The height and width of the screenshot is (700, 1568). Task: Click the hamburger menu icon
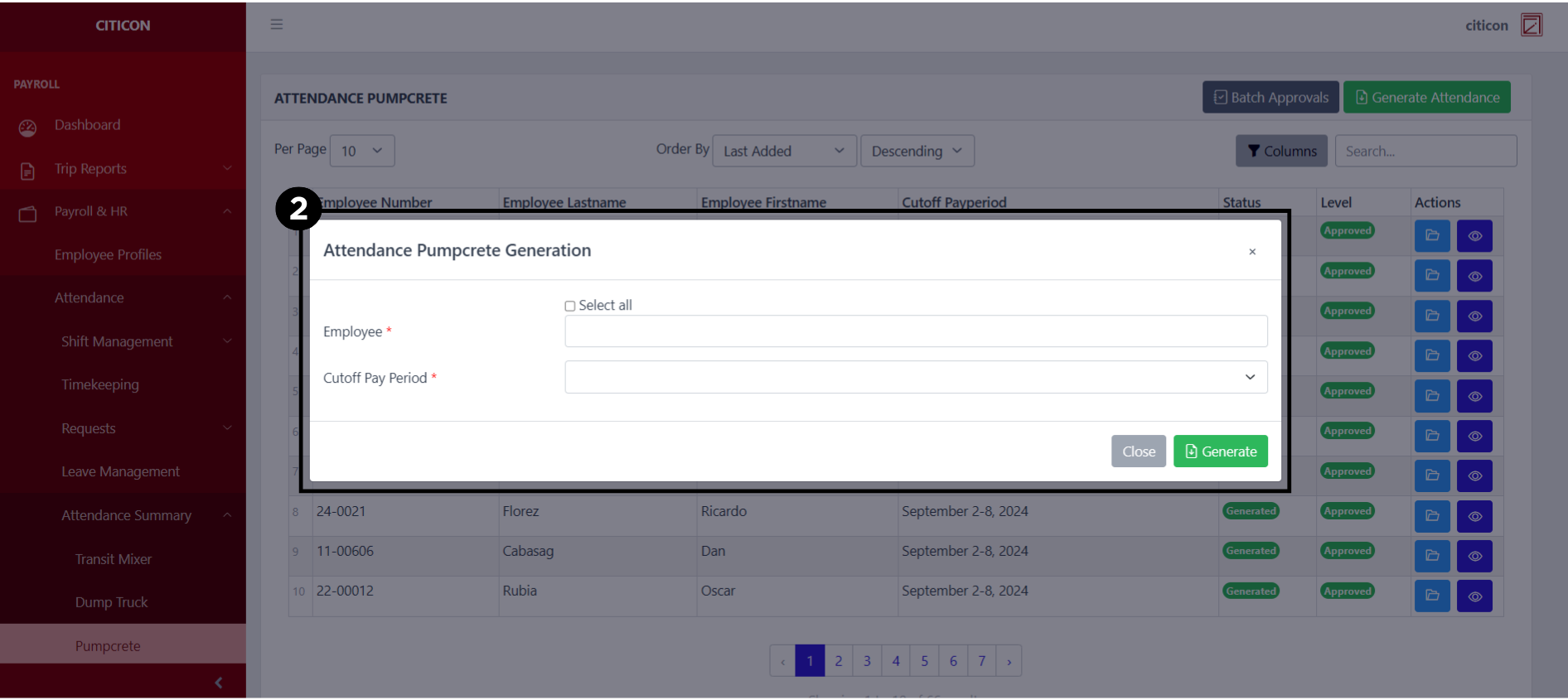(277, 25)
